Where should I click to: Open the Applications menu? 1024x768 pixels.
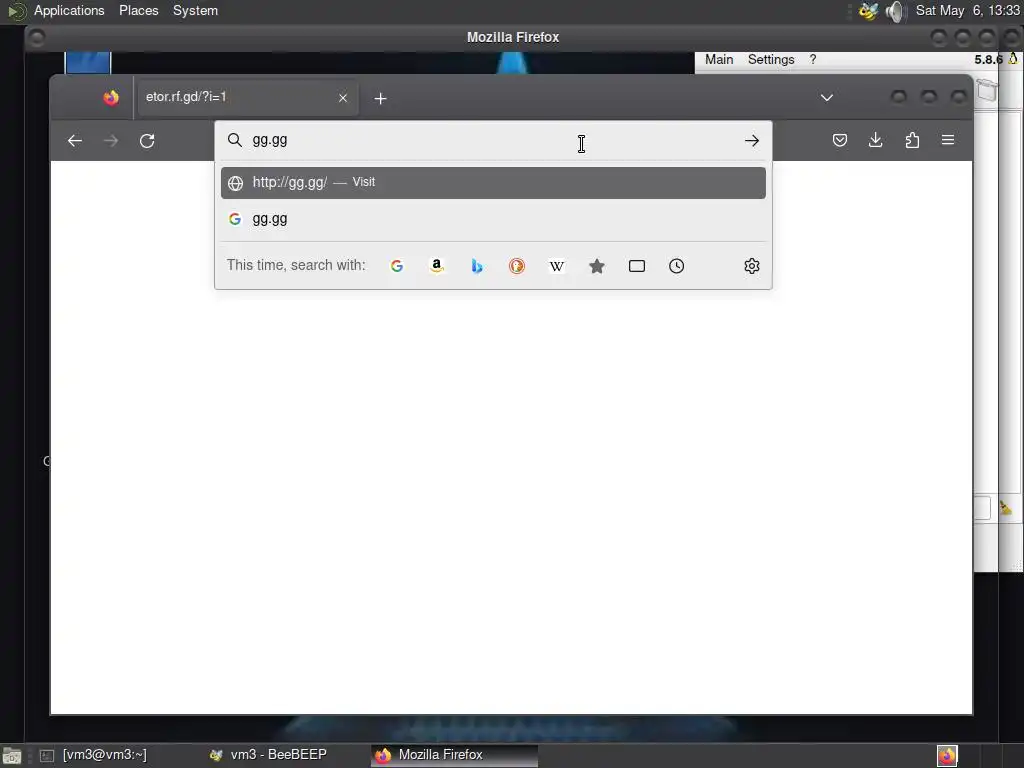point(69,10)
